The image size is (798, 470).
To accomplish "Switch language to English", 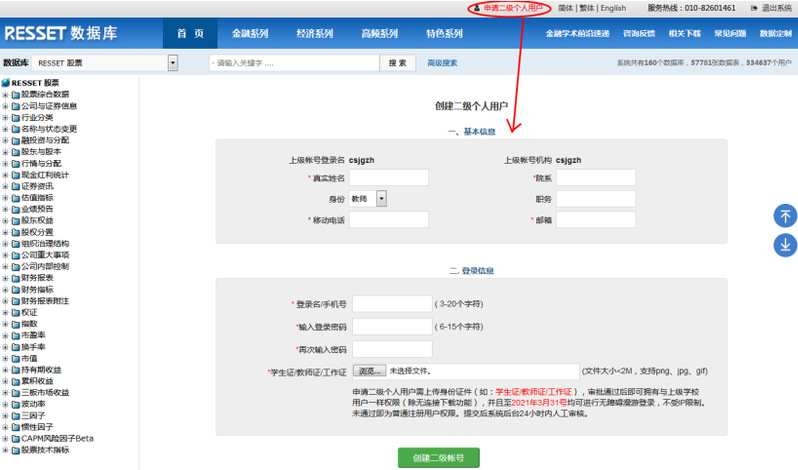I will (x=613, y=8).
